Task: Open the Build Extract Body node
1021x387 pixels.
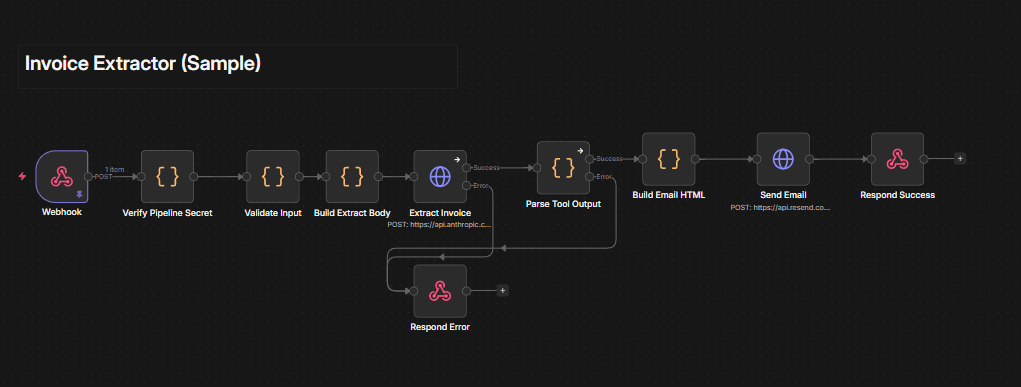Action: pos(352,176)
